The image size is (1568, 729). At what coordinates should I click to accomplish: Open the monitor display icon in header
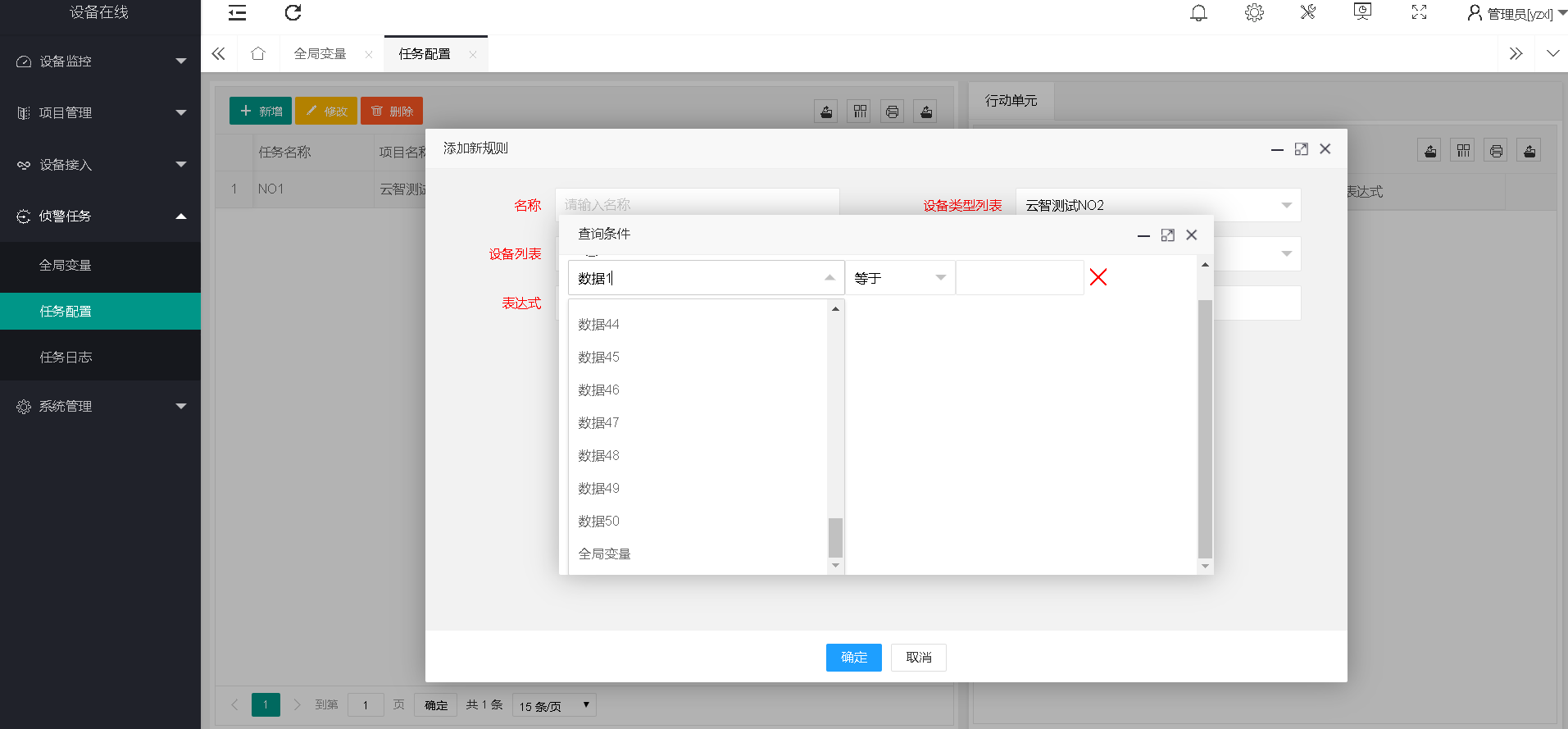click(1362, 12)
